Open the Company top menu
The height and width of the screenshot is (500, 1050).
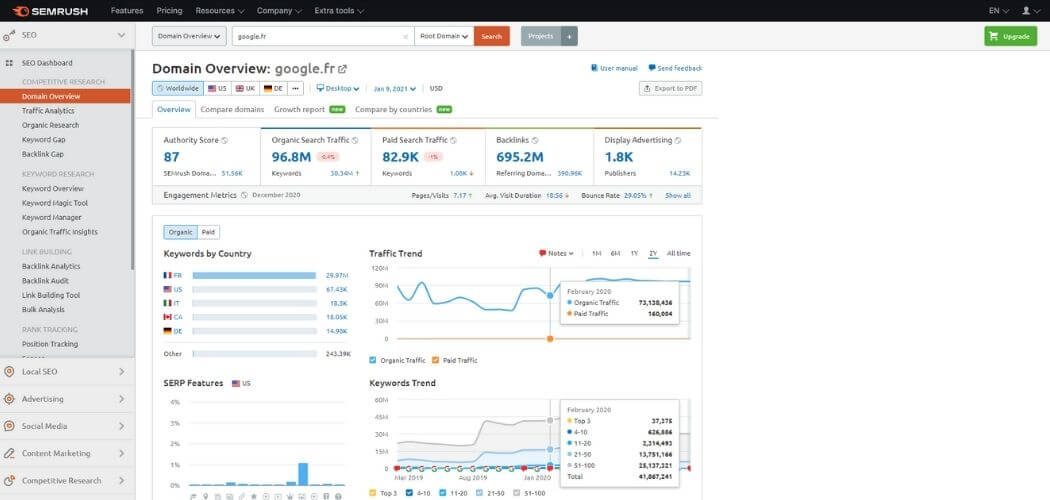click(x=279, y=11)
